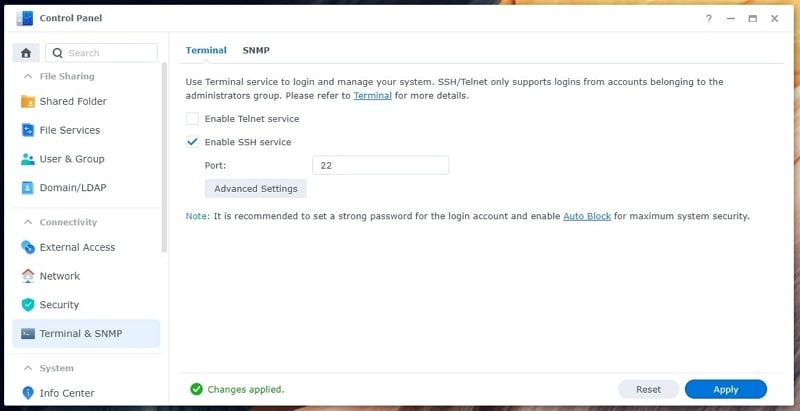Click the SSH Port input field
The width and height of the screenshot is (800, 411).
(x=381, y=165)
